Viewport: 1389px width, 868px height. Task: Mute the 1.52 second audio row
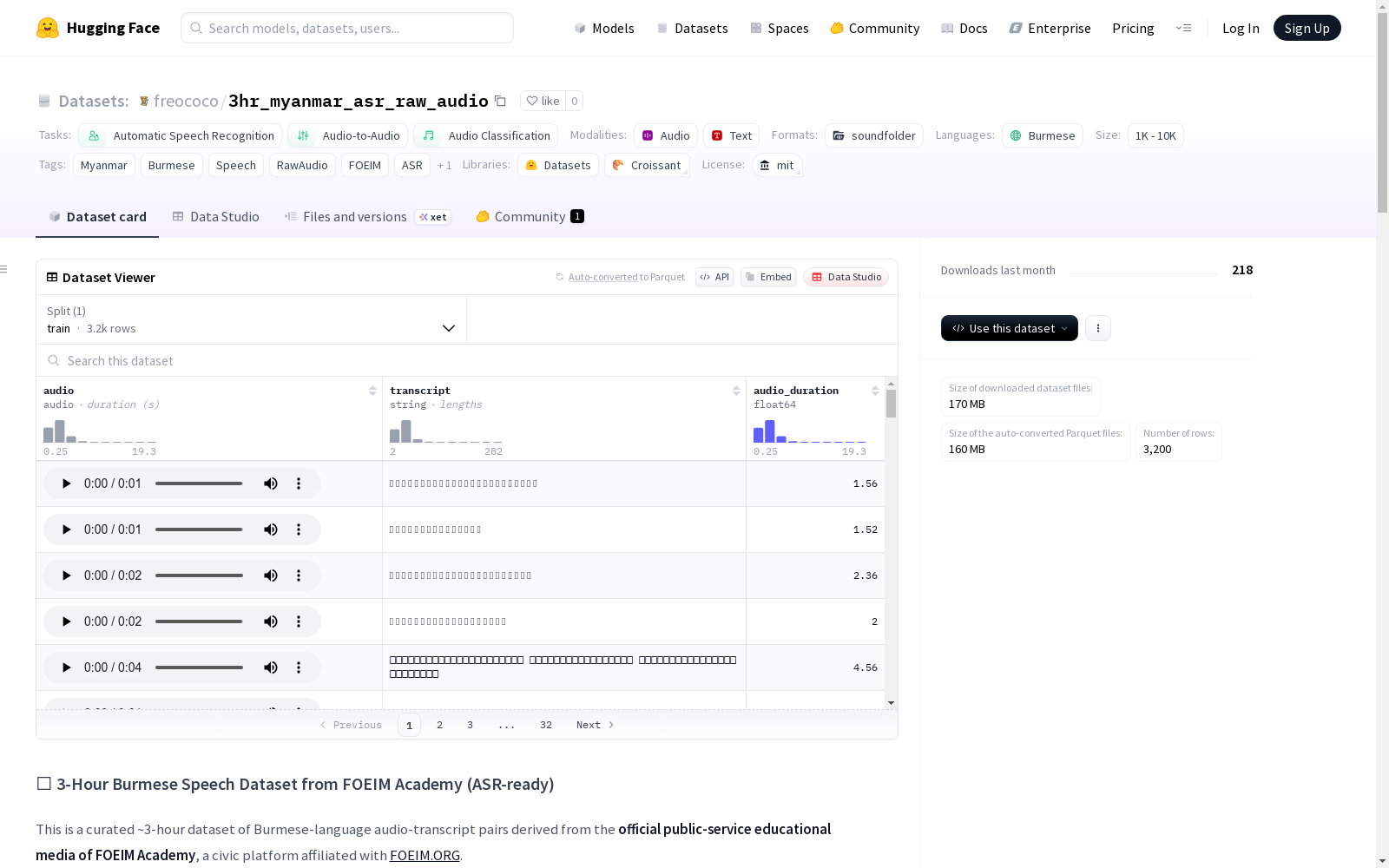point(271,529)
